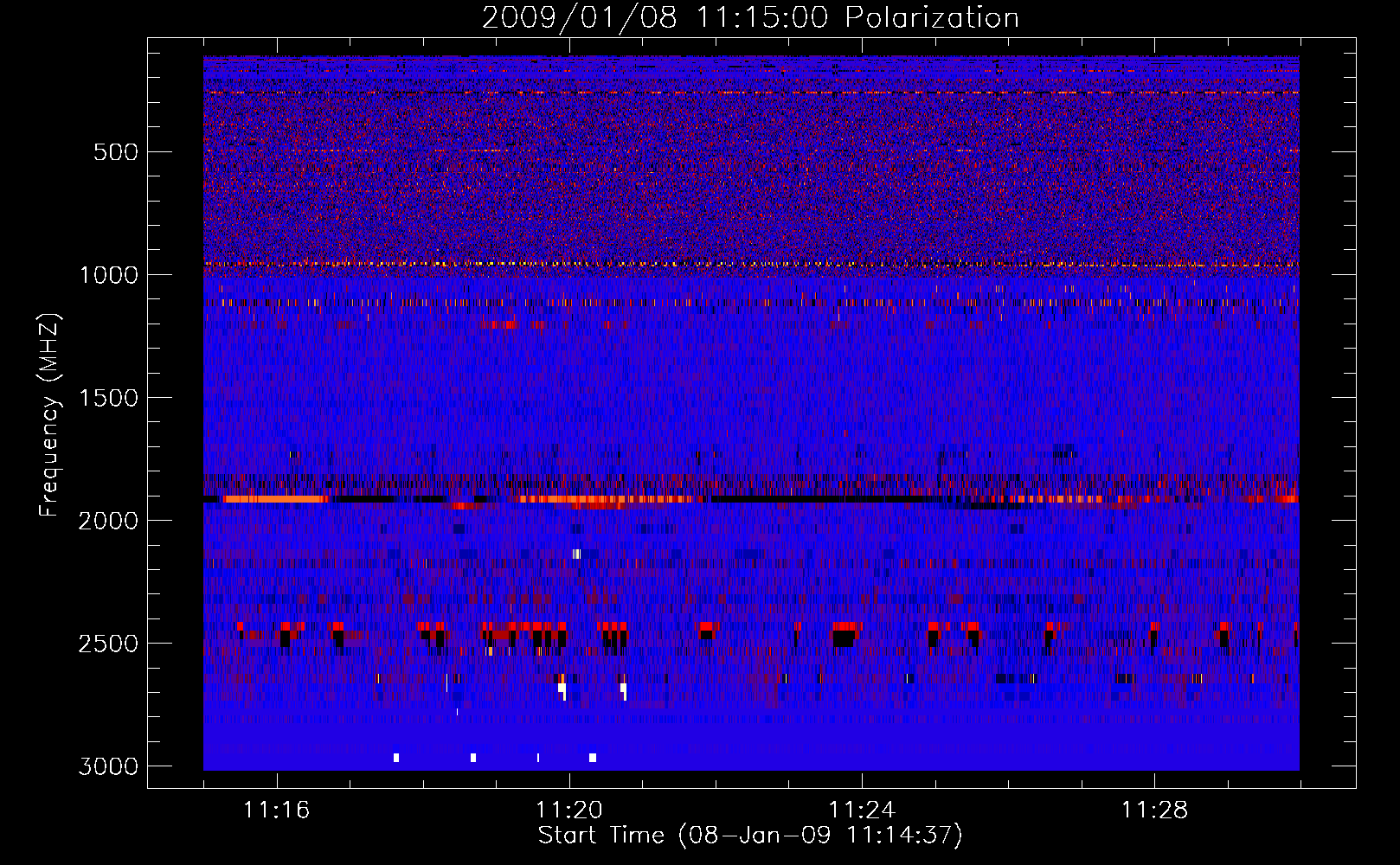
Task: Click the x-axis label 'Start Time (08-Jan-09 11:14:37)'
Action: 750,836
